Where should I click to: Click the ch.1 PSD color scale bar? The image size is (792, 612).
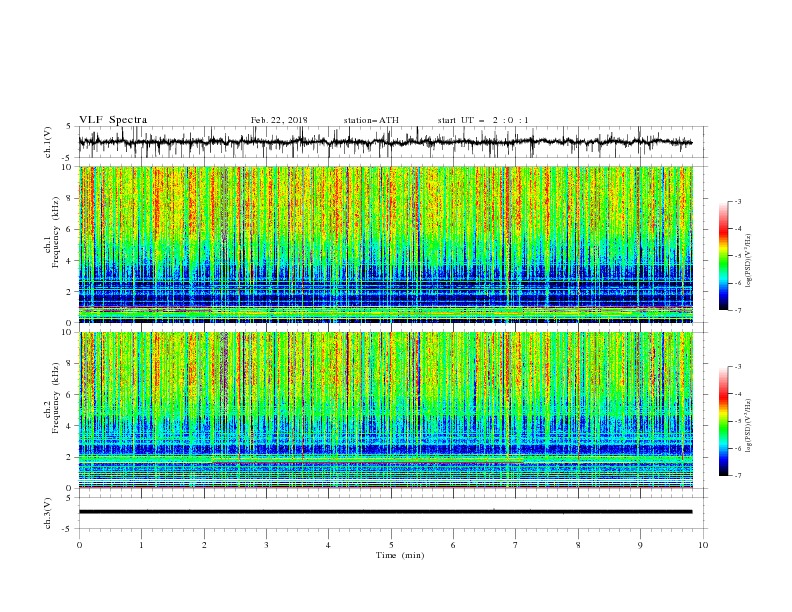pyautogui.click(x=723, y=256)
